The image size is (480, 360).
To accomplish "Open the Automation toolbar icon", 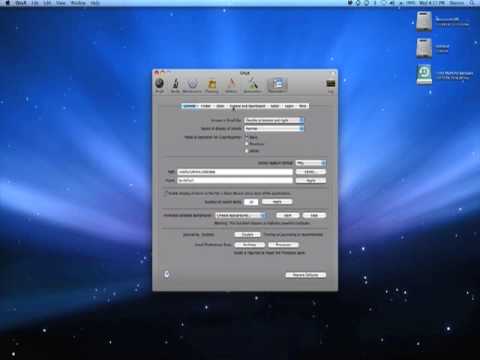I will 252,85.
